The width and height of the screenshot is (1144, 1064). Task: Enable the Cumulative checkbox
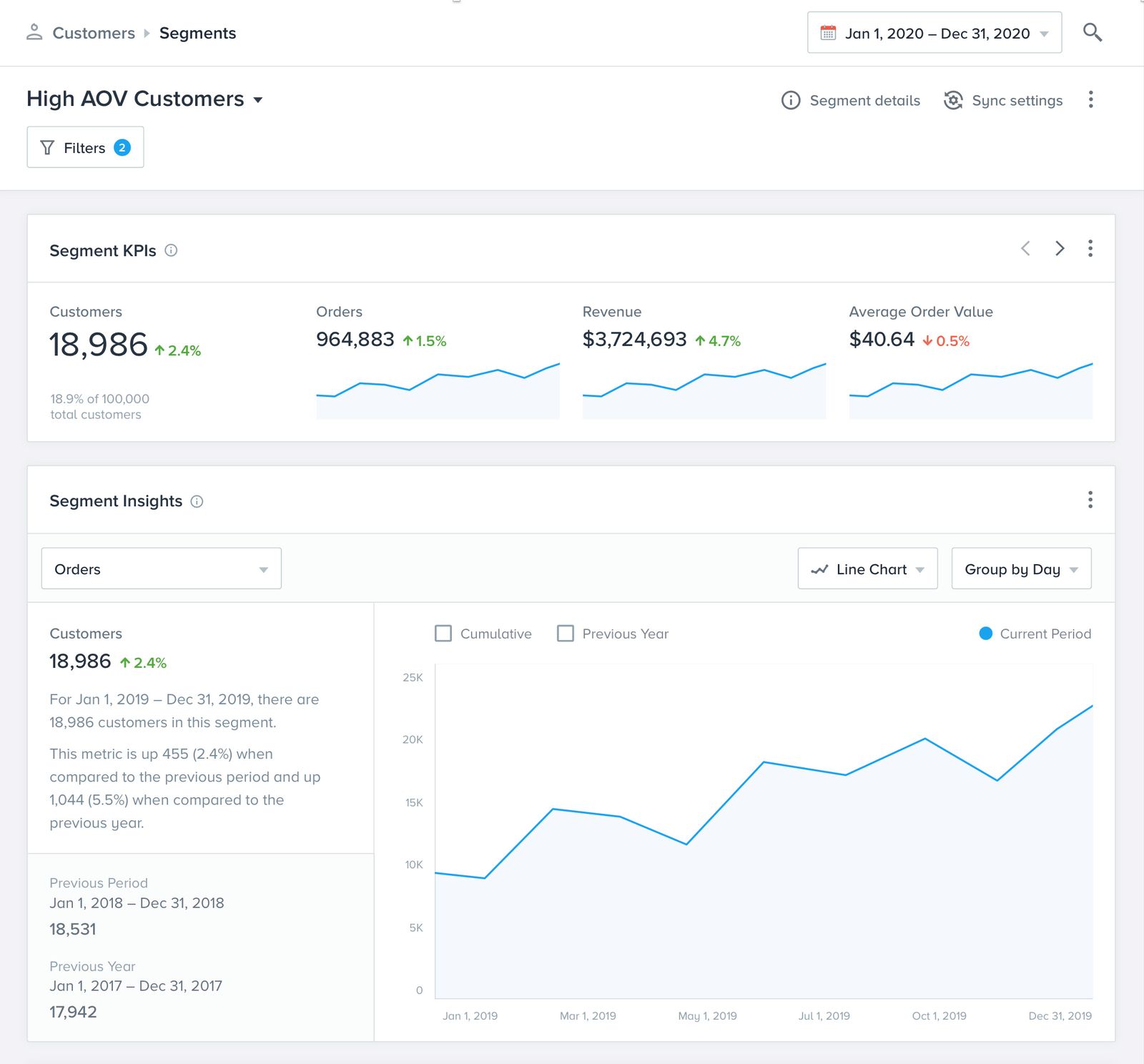coord(443,634)
